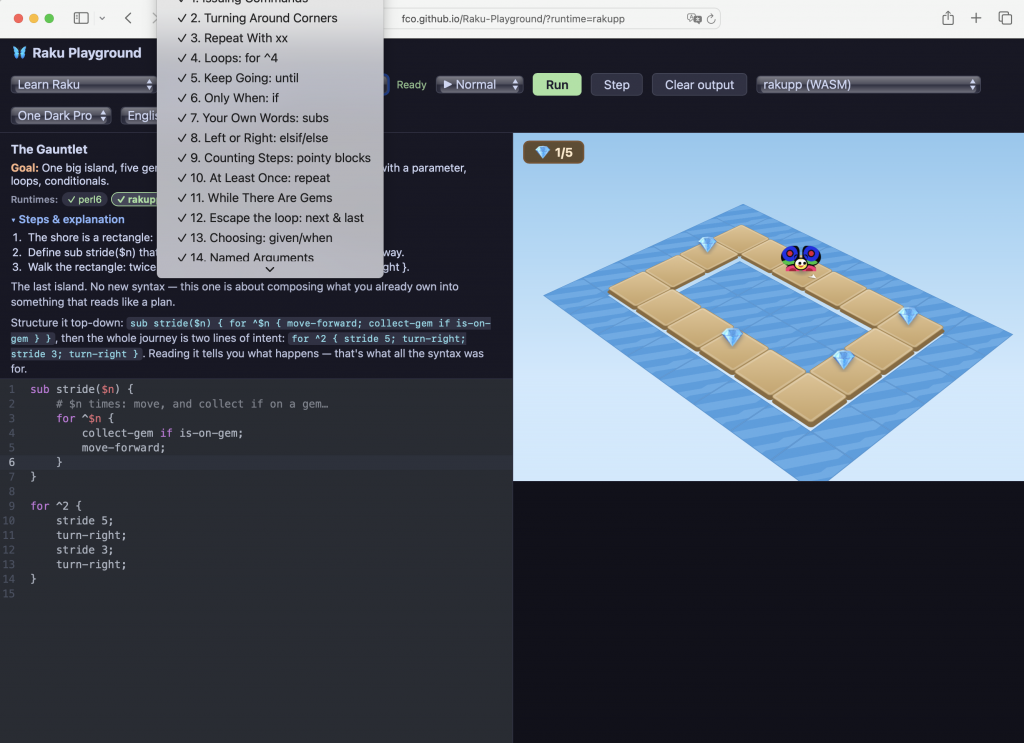
Task: Click code line 'move-forward;' in the editor
Action: [123, 448]
